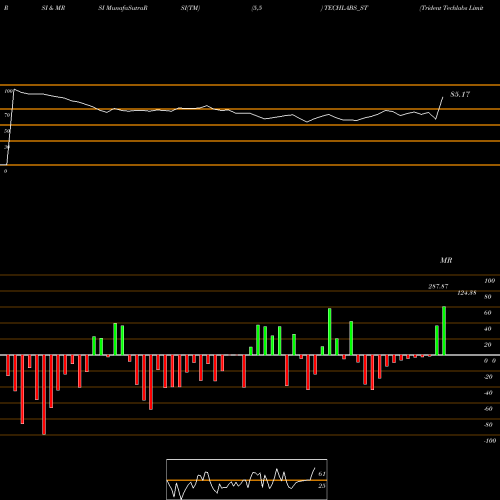Click the SI MunafaSutraR header text
This screenshot has height=500, width=500.
[x=123, y=8]
